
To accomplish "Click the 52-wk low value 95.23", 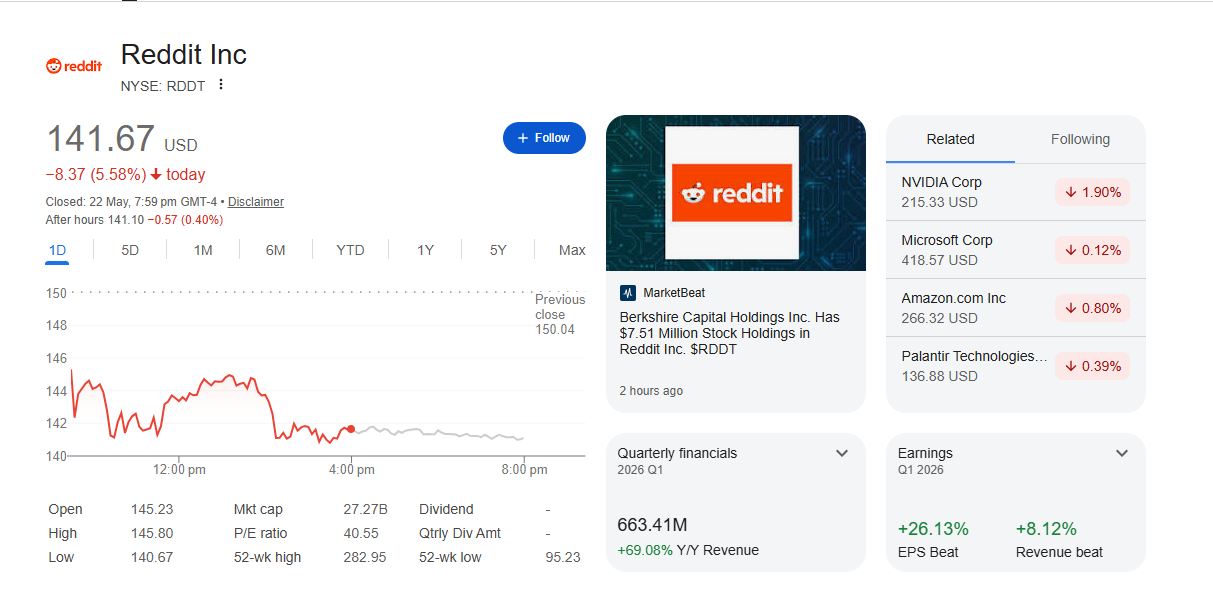I will pos(564,557).
